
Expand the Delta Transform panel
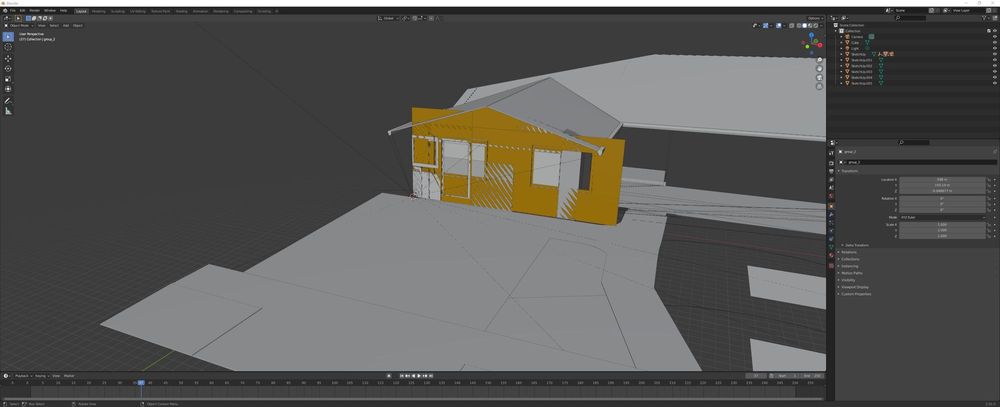(x=858, y=244)
